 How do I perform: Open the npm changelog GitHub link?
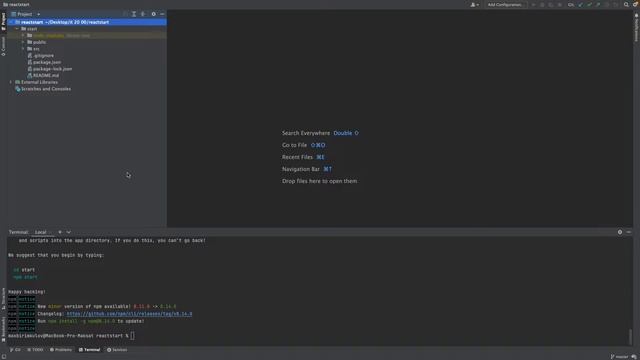point(129,314)
